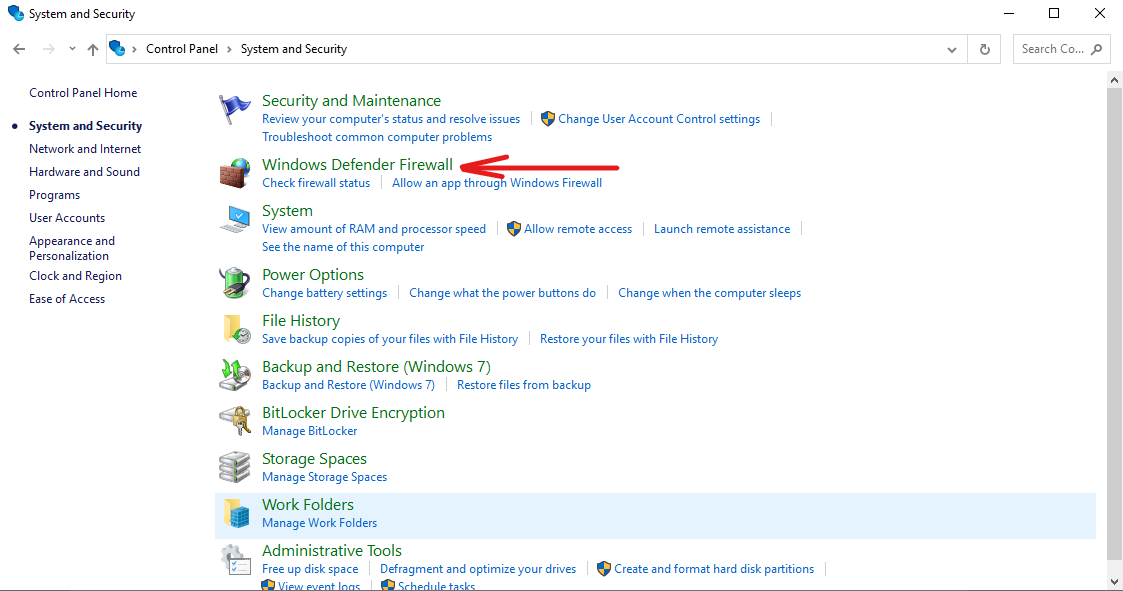Click Launch remote assistance
Screen dimensions: 1123x591
(x=722, y=229)
